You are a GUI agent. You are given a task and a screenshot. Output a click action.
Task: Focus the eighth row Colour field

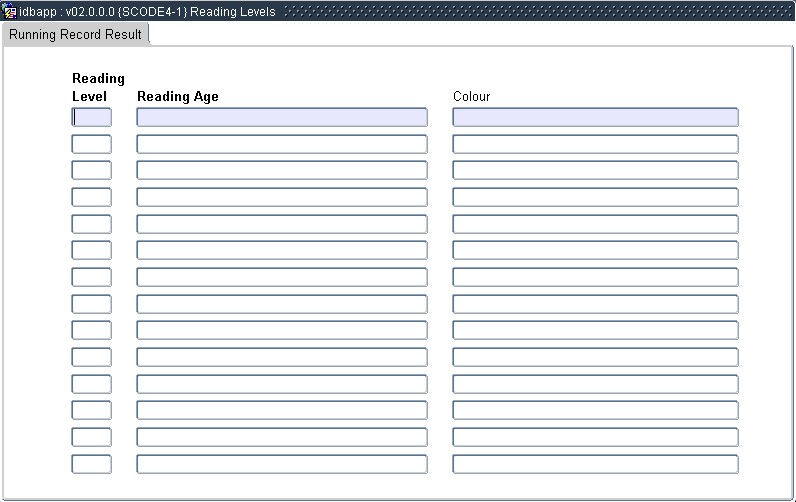(x=595, y=304)
